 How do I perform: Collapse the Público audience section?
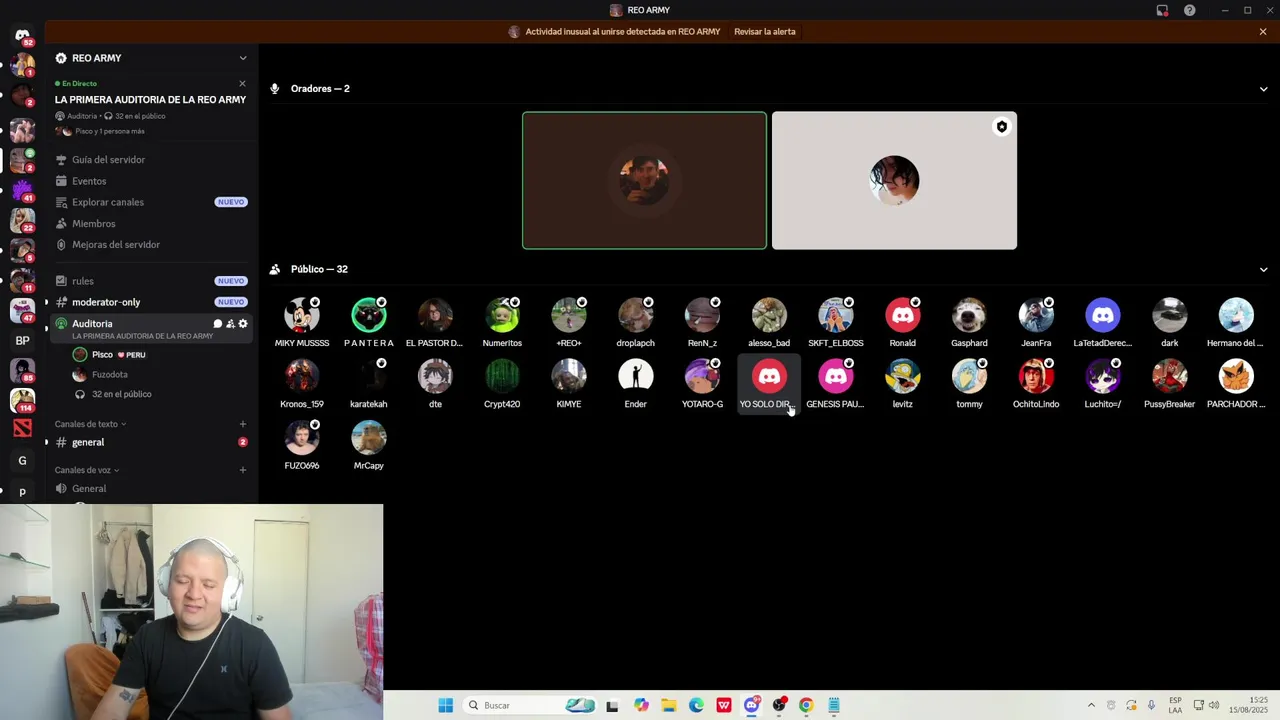1263,269
